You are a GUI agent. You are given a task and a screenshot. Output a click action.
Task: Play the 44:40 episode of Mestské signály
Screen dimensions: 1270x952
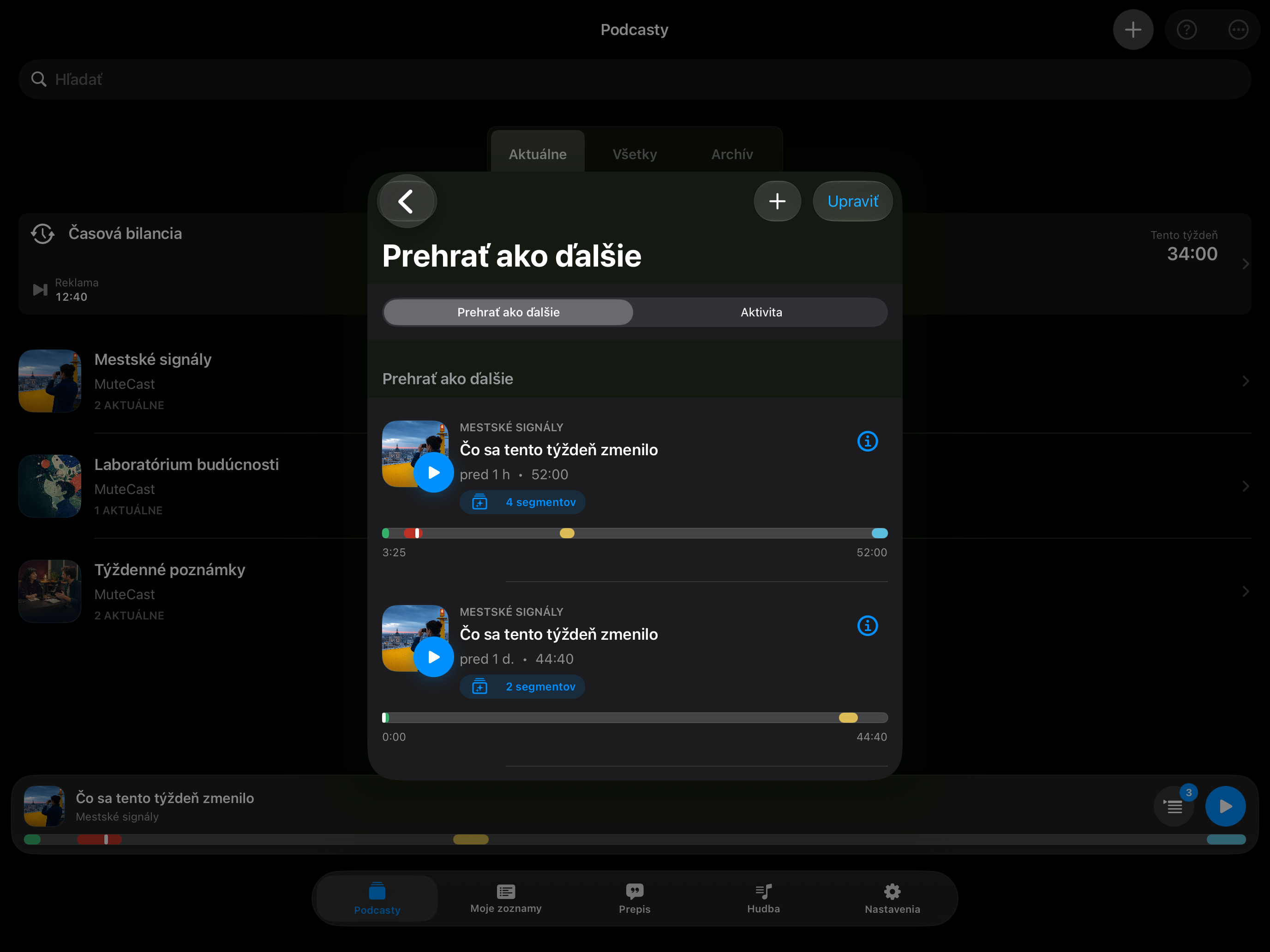(x=433, y=657)
